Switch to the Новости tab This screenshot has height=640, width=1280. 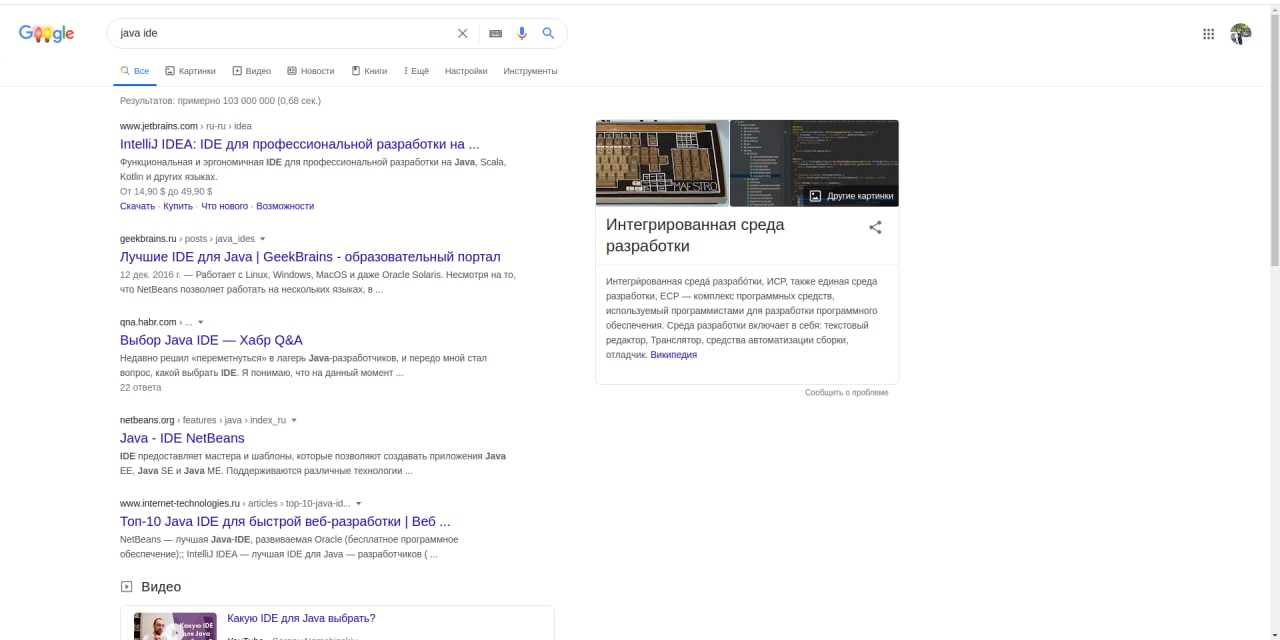(x=311, y=71)
